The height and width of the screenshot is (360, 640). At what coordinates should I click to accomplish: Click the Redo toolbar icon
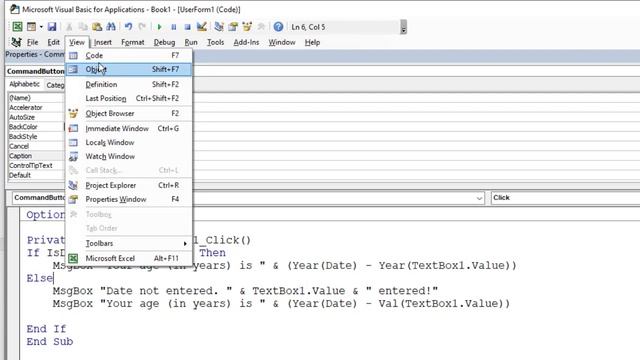point(142,27)
